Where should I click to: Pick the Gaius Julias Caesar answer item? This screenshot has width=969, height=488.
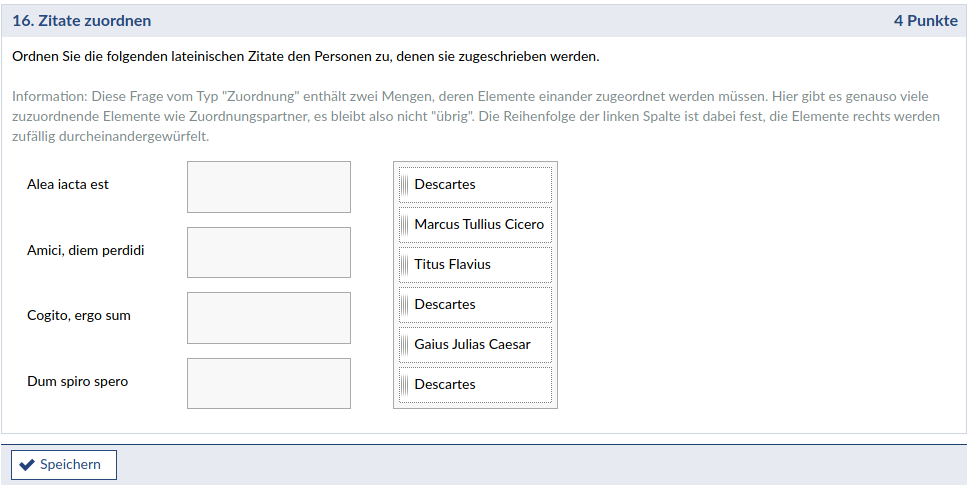coord(472,345)
